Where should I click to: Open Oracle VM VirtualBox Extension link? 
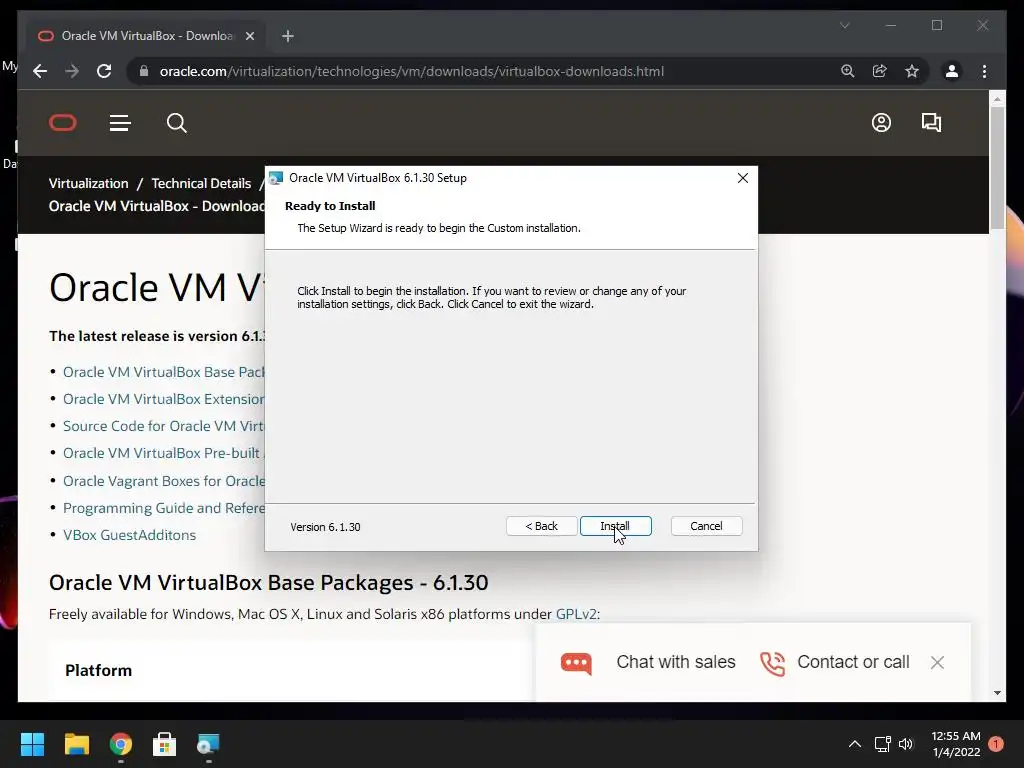click(163, 399)
